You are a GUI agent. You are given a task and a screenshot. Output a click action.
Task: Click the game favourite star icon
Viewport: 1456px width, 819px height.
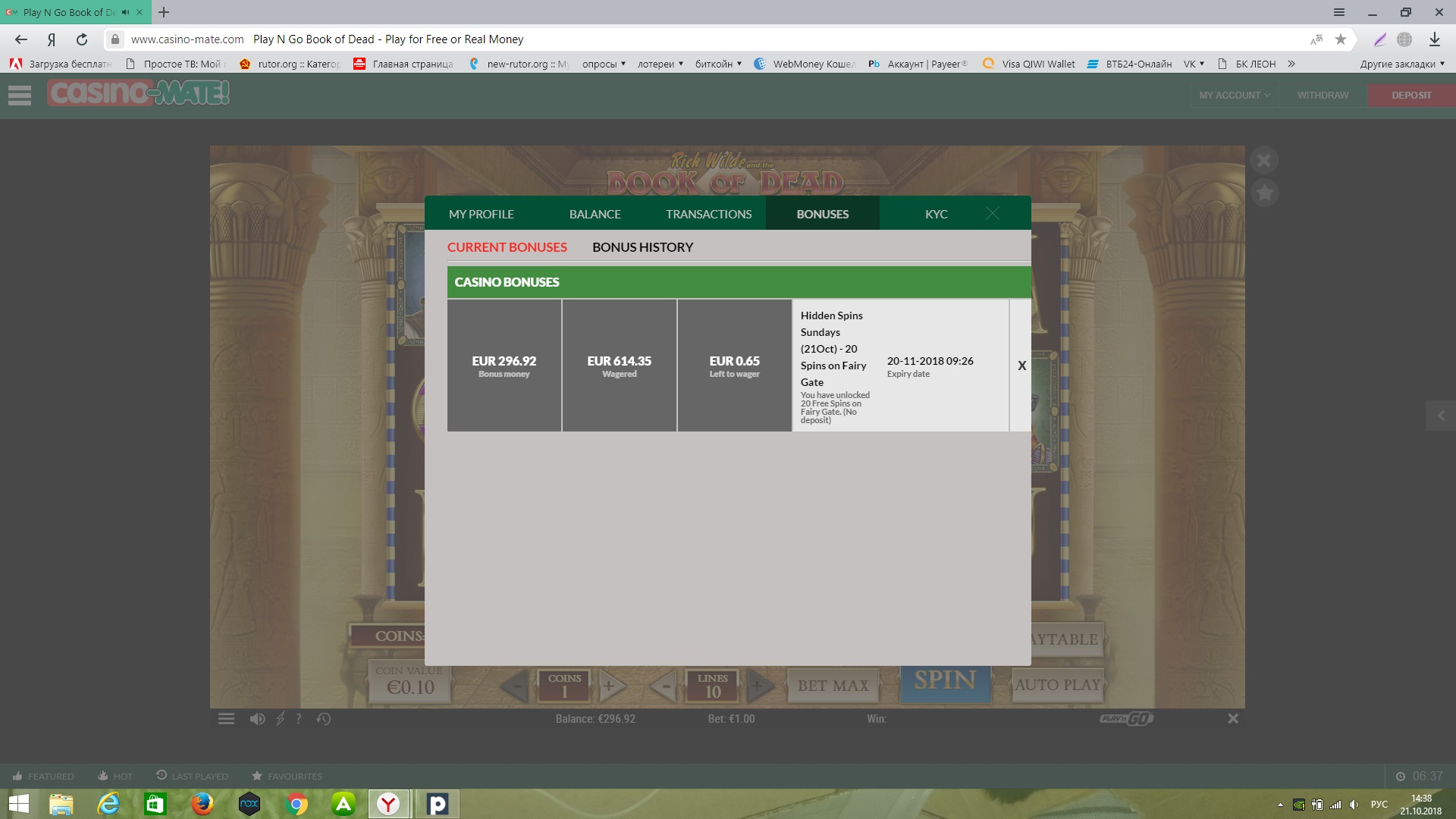1264,193
